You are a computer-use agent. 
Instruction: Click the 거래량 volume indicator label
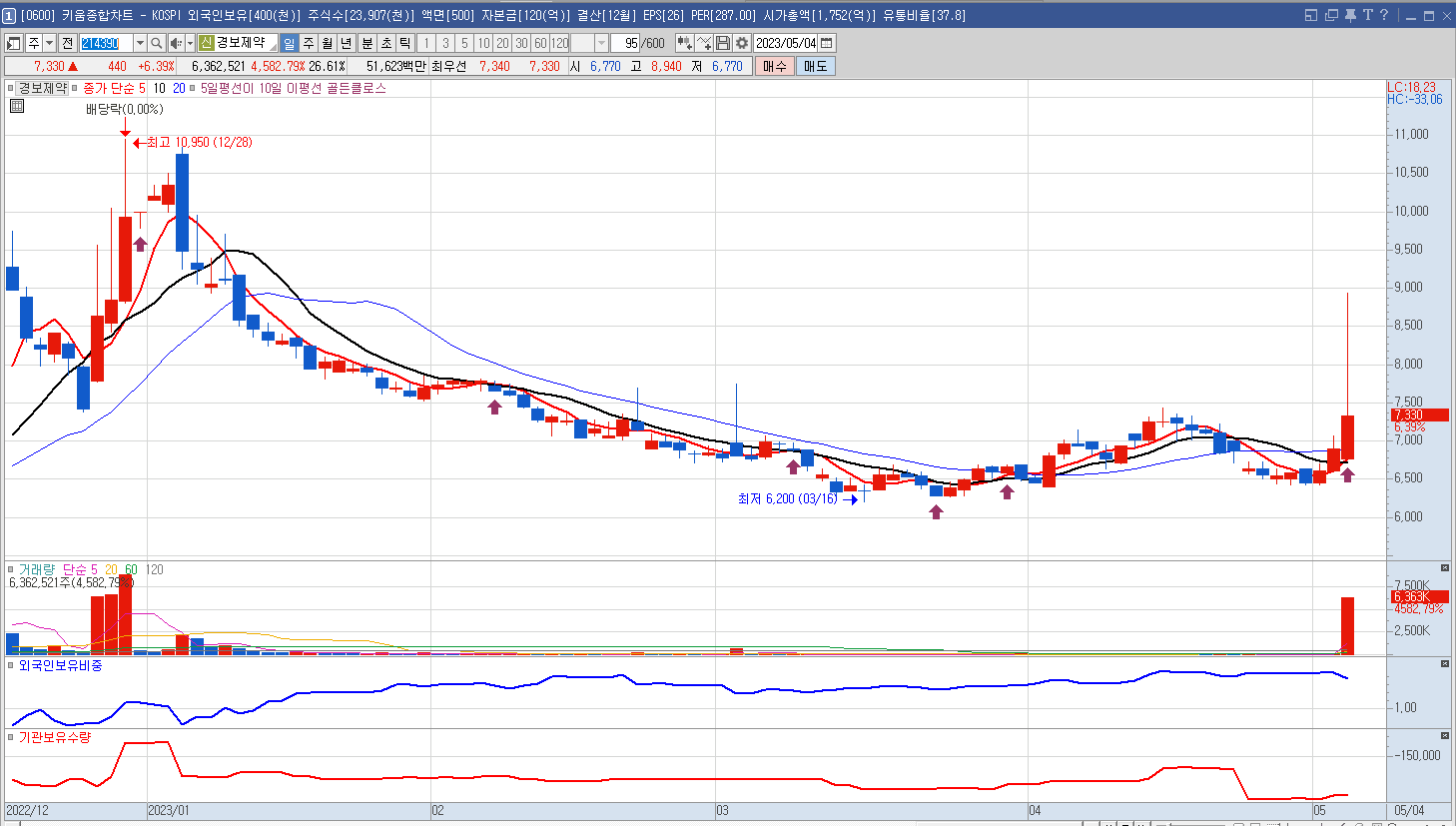38,569
